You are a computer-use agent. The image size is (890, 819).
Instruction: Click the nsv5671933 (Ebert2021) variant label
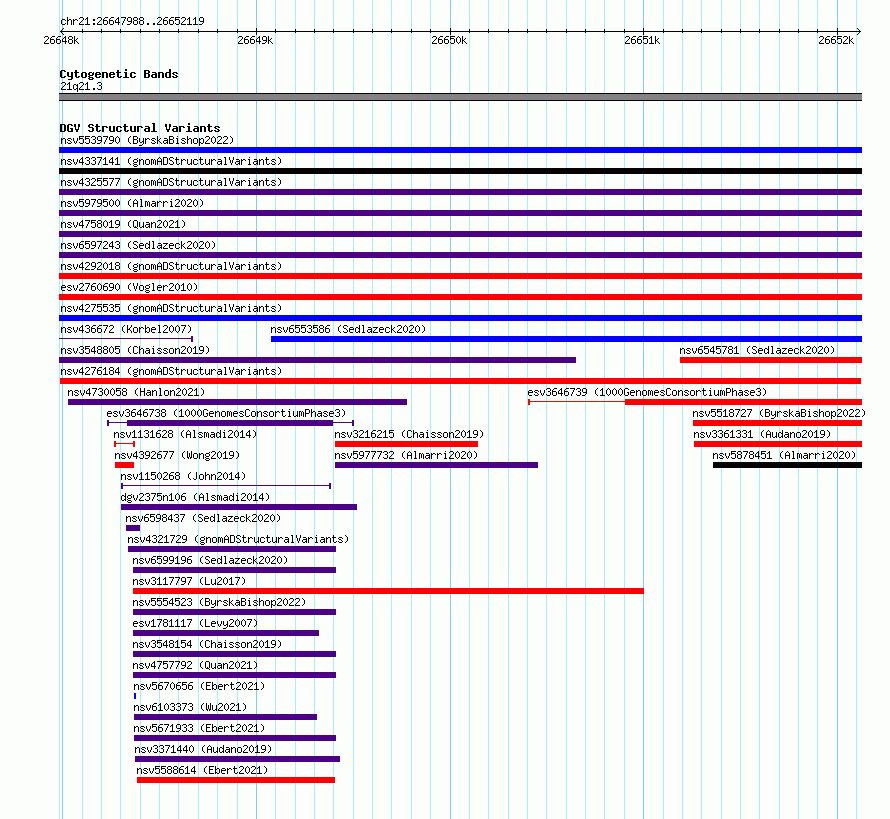pyautogui.click(x=199, y=728)
